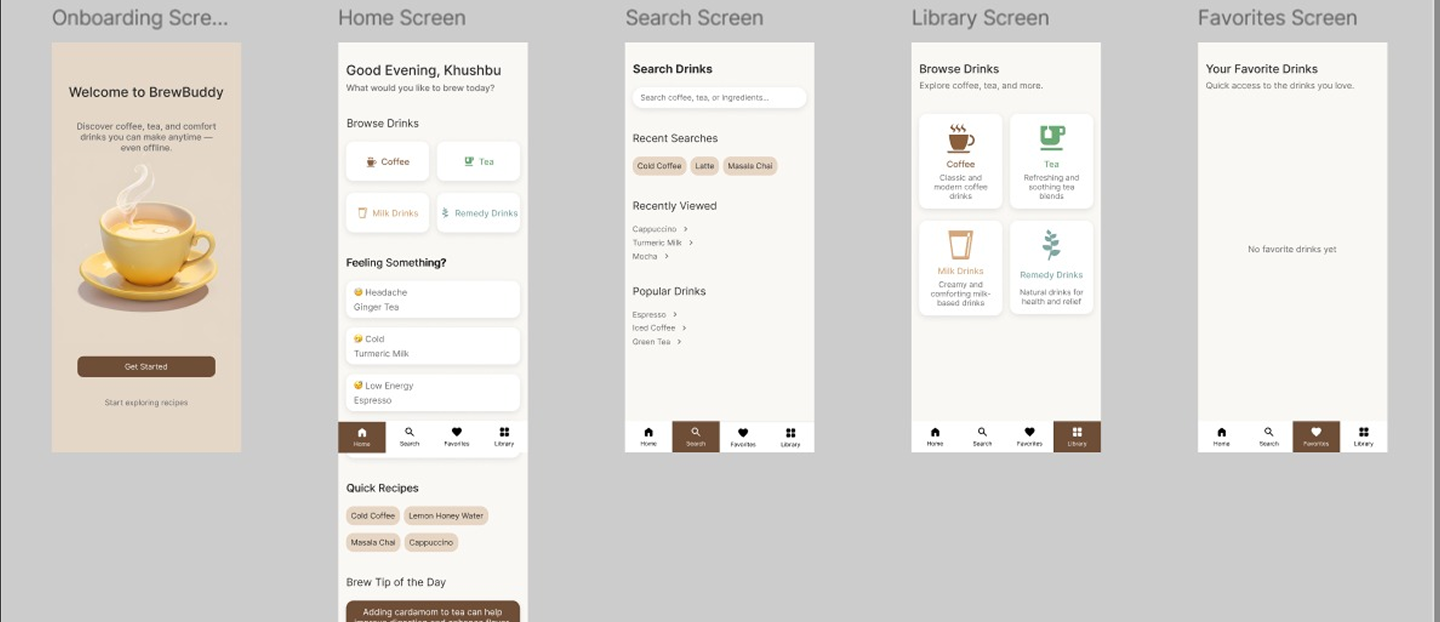
Task: Click Search icon in Home Screen nav bar
Action: pyautogui.click(x=409, y=433)
